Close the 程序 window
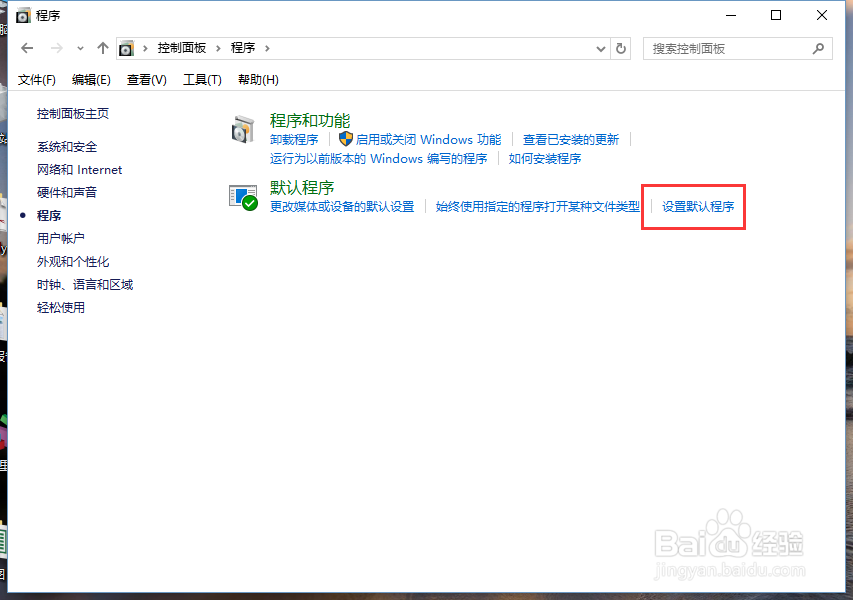The height and width of the screenshot is (600, 853). (x=821, y=16)
